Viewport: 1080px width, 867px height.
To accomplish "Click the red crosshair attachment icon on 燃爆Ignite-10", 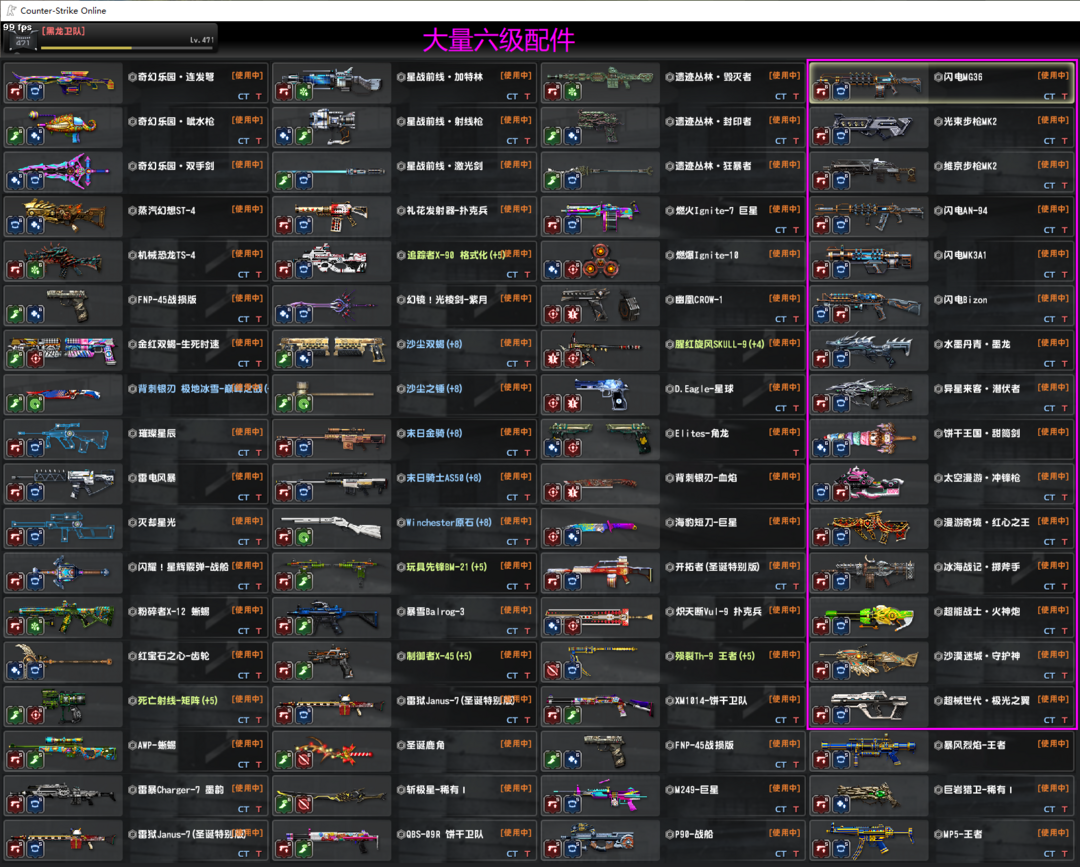I will (572, 270).
